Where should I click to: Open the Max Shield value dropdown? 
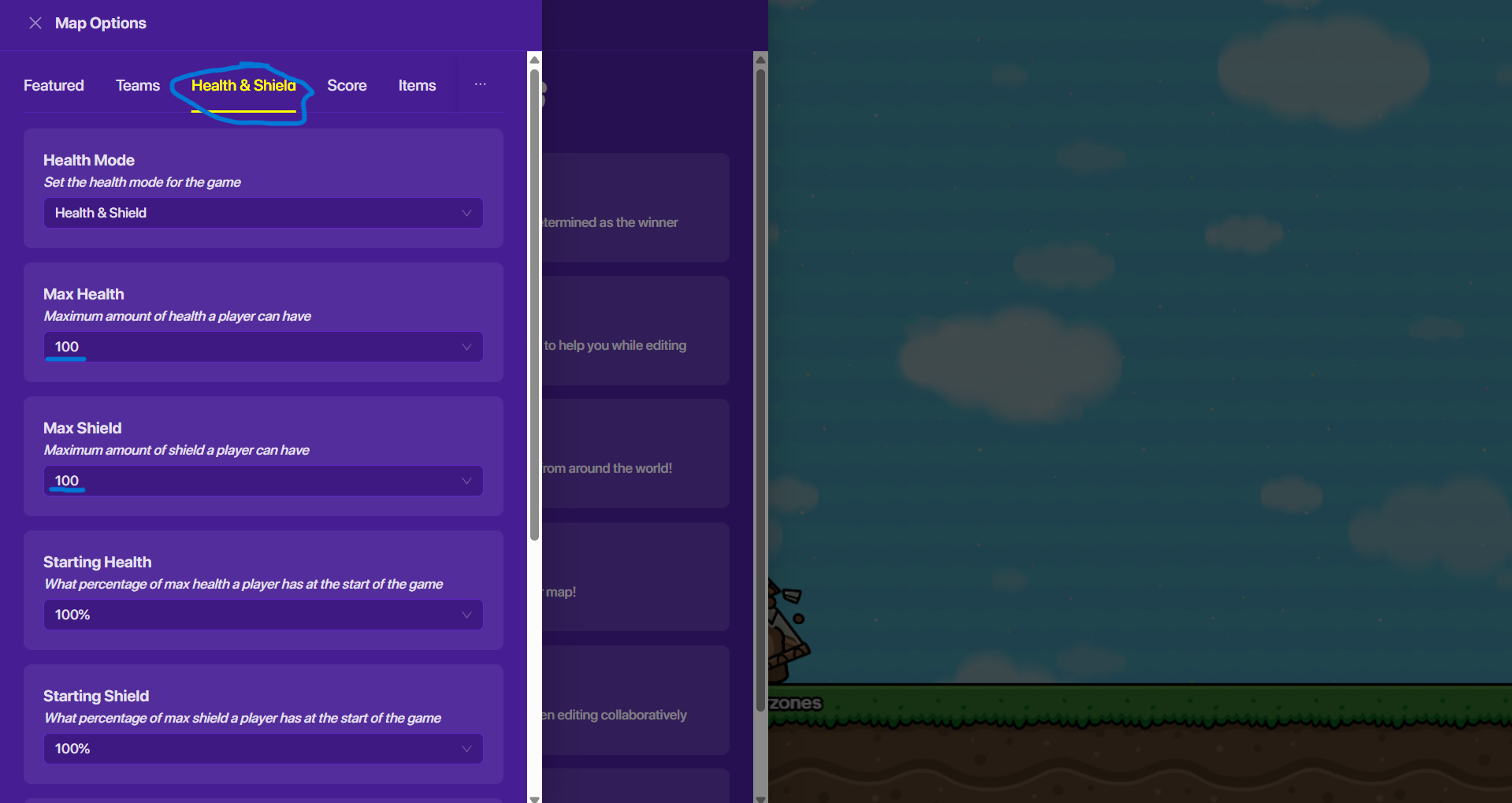[263, 481]
